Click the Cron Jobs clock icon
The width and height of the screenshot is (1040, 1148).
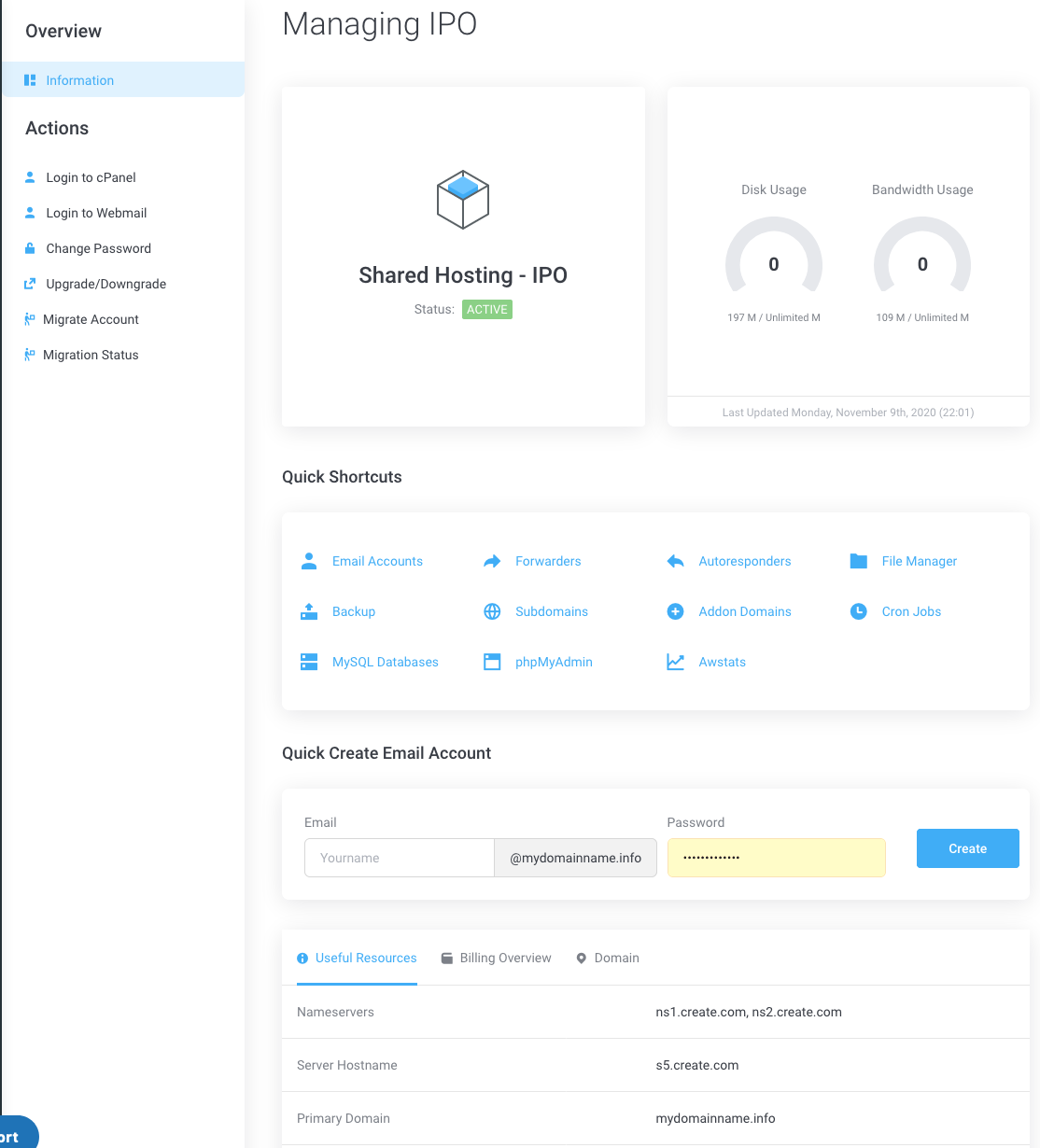(858, 611)
